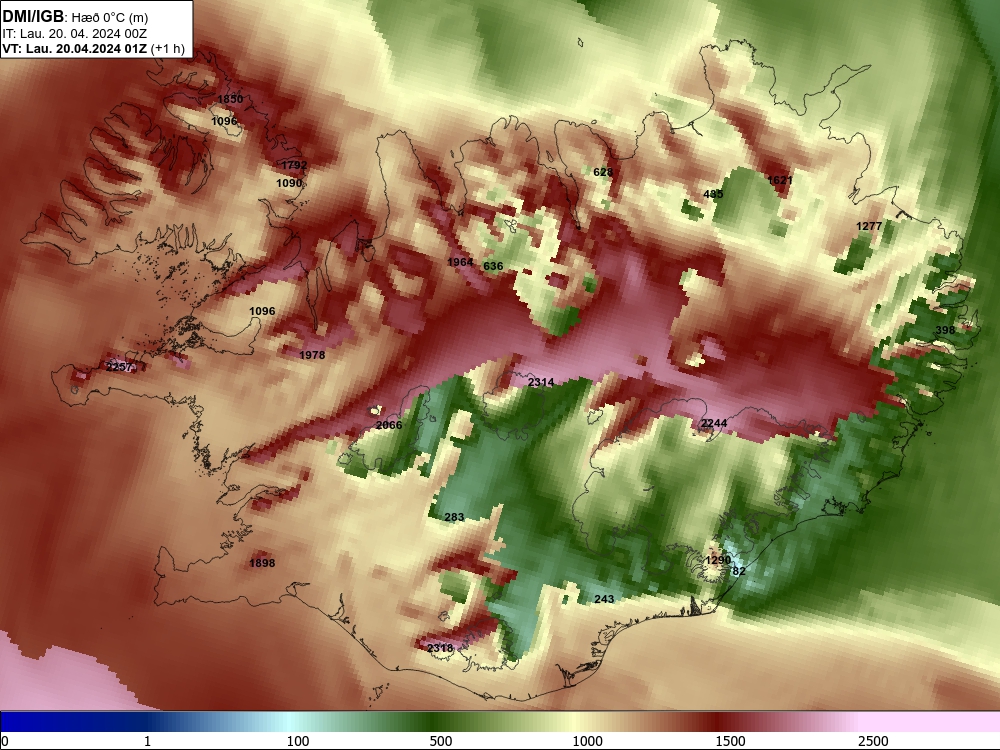
Task: Click the map value label 82
Action: pos(739,571)
